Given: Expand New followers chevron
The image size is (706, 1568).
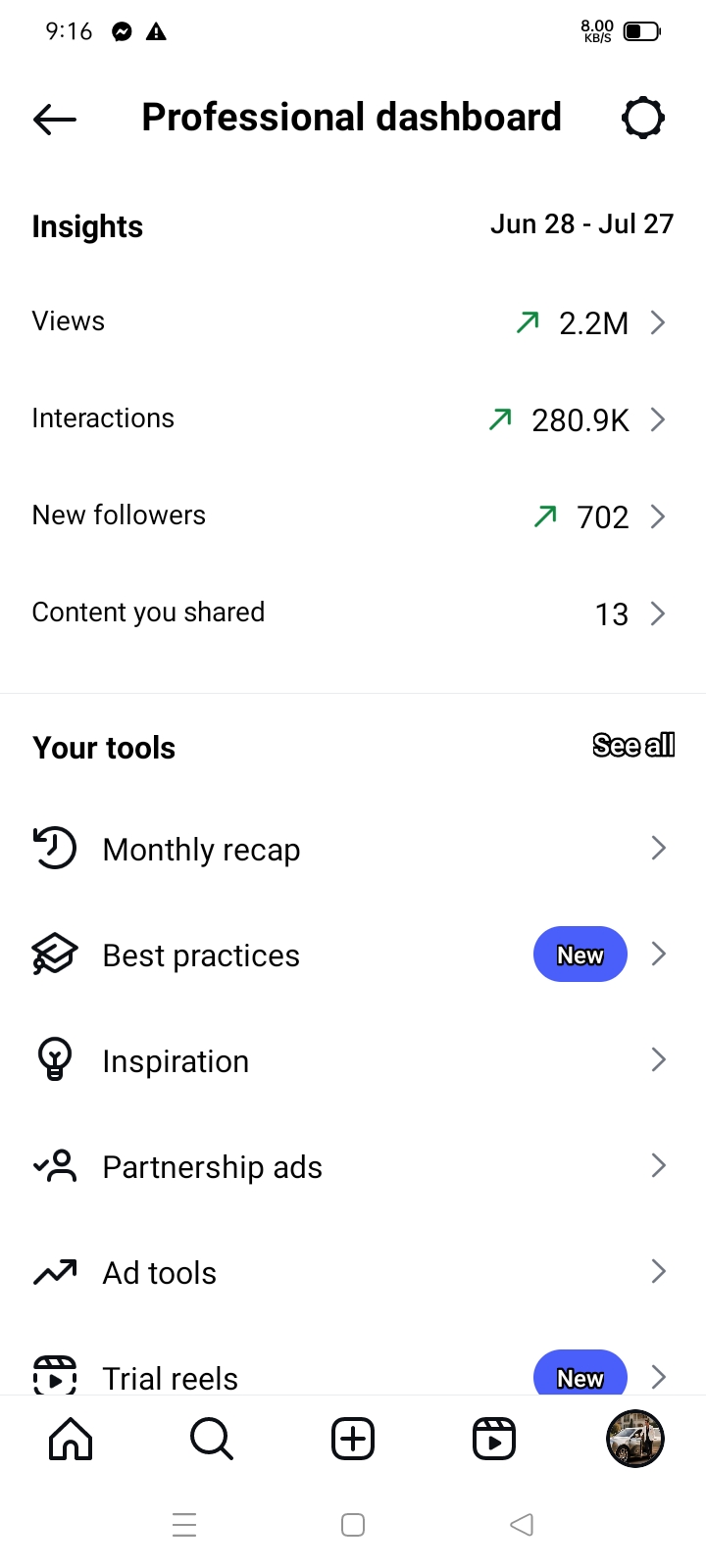Looking at the screenshot, I should click(x=658, y=516).
